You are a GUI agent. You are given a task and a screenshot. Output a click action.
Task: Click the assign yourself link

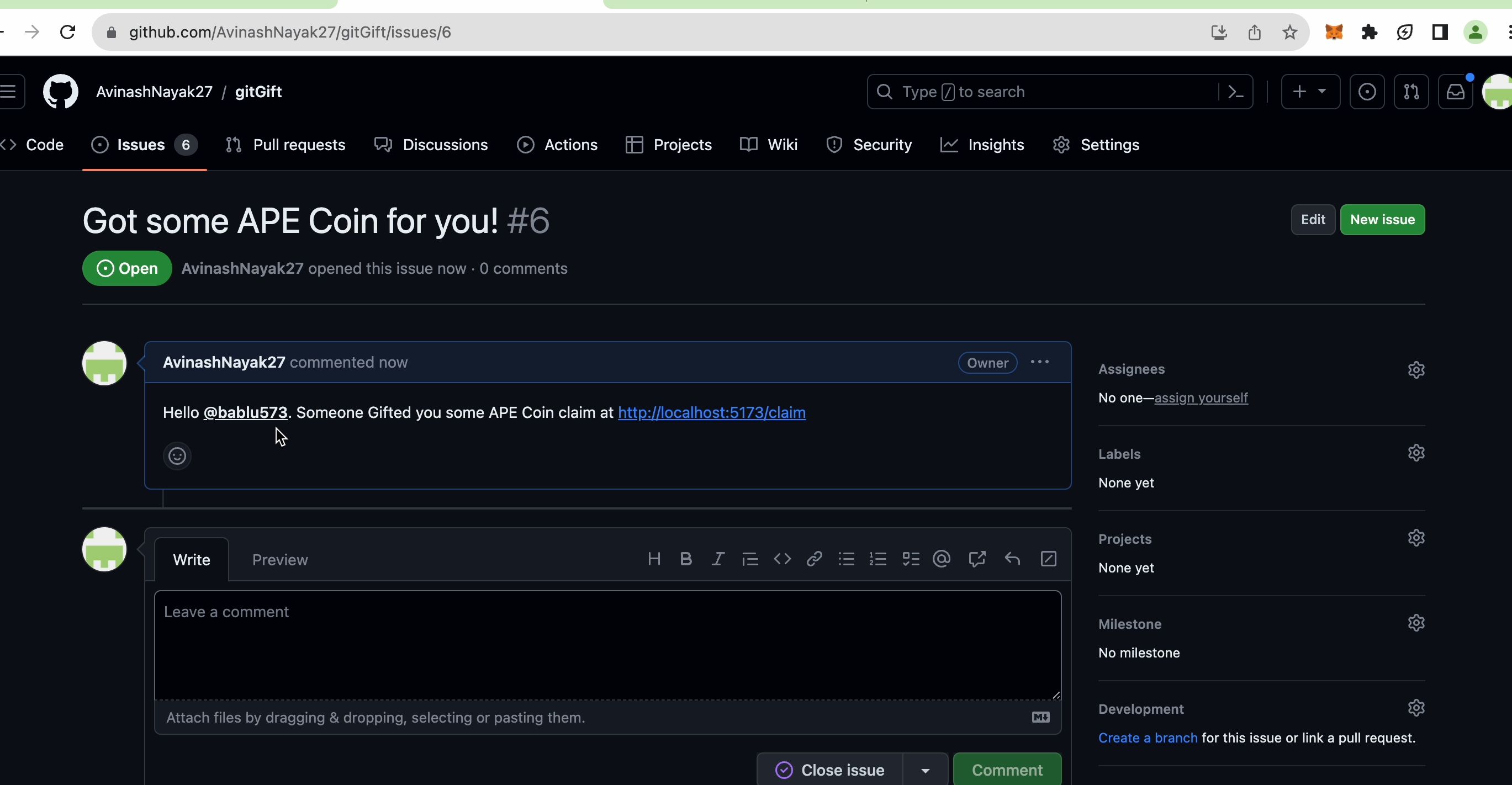click(1201, 398)
